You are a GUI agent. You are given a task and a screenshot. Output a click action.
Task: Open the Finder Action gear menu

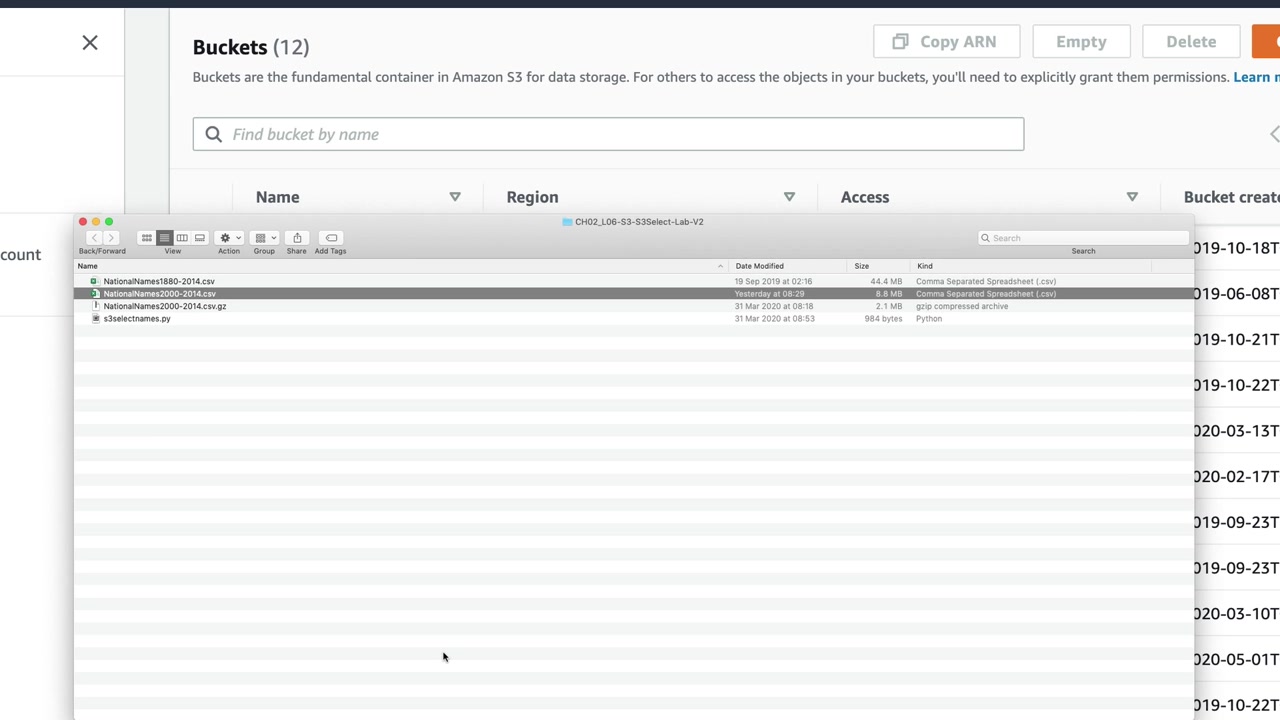[230, 238]
